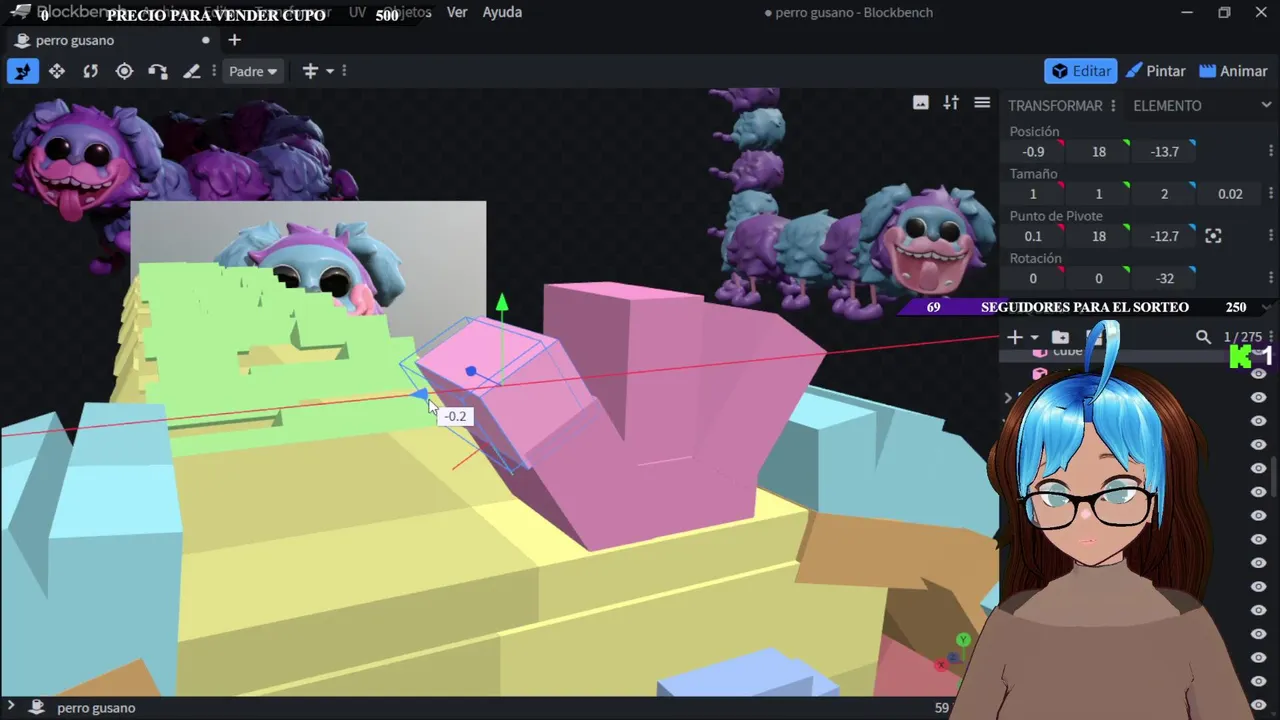Viewport: 1280px width, 720px height.
Task: Expand the status bar arrow at bottom left
Action: point(11,707)
